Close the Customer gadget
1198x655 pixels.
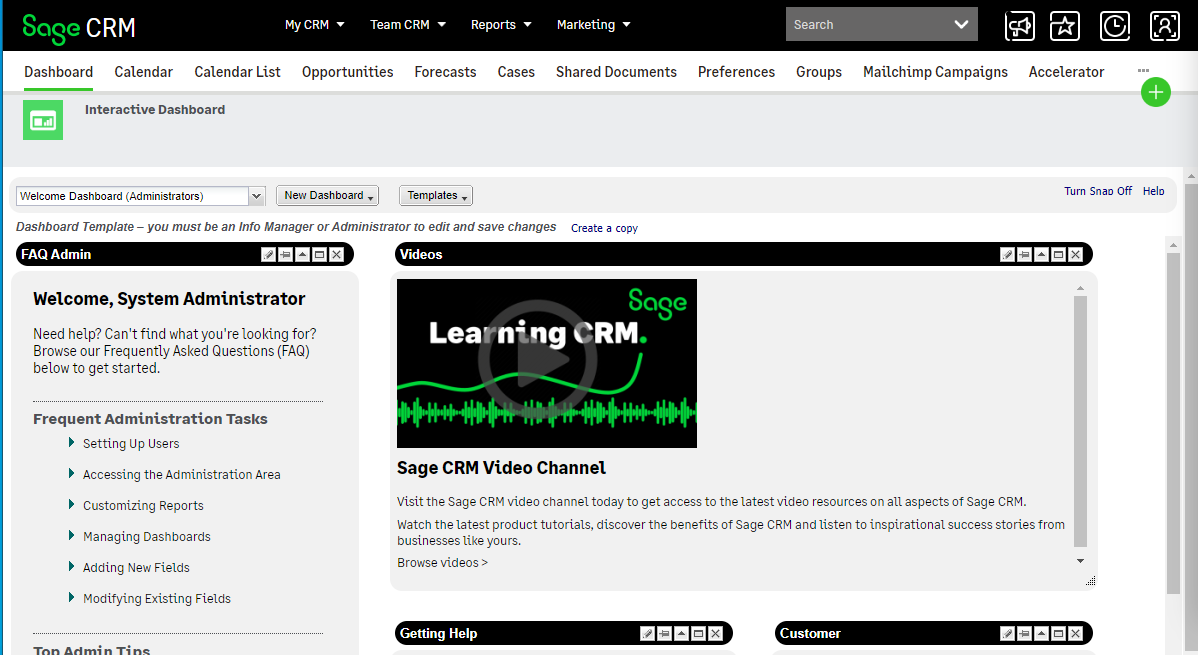(1075, 634)
